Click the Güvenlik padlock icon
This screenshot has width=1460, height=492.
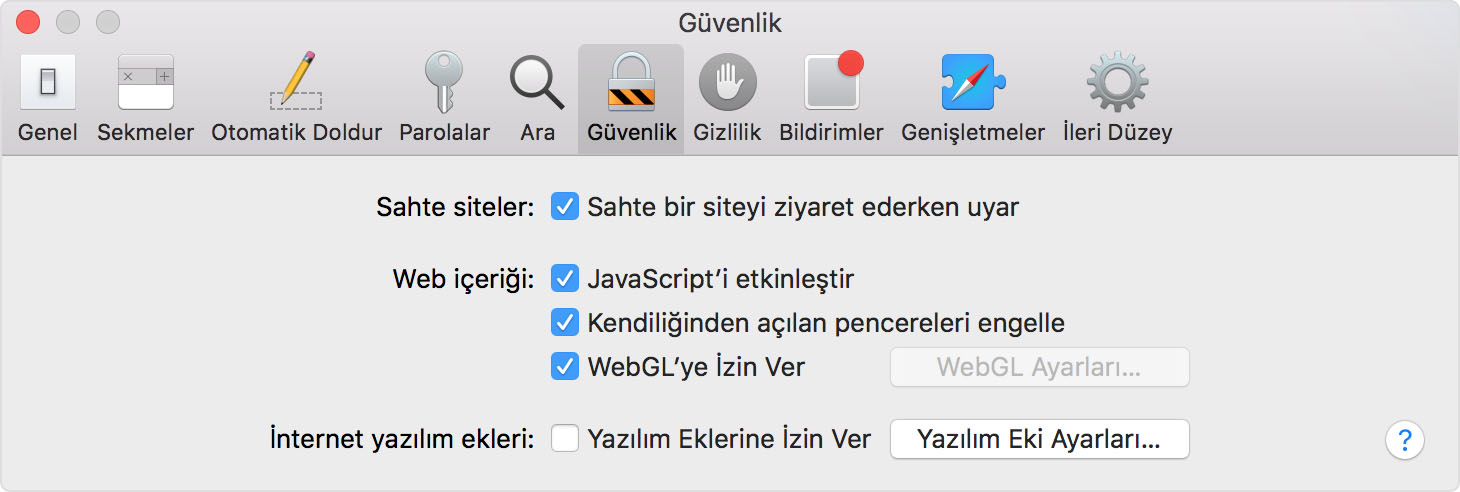click(x=631, y=82)
